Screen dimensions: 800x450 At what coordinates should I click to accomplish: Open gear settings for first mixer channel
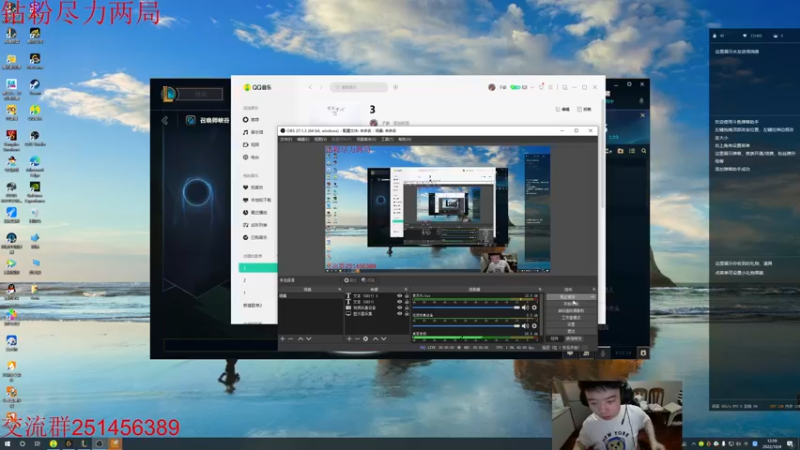click(534, 308)
